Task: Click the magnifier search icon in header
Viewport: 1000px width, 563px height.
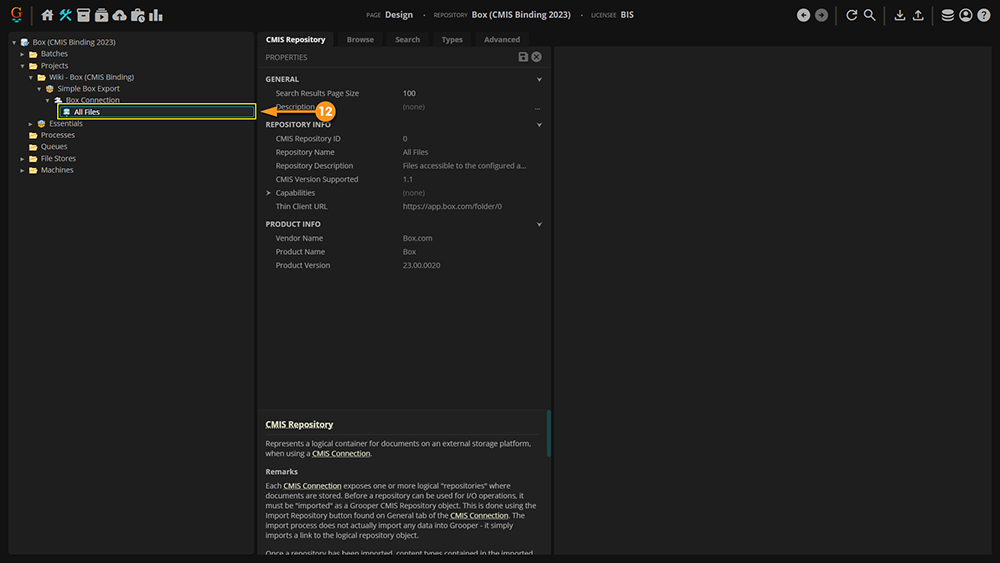Action: point(870,15)
